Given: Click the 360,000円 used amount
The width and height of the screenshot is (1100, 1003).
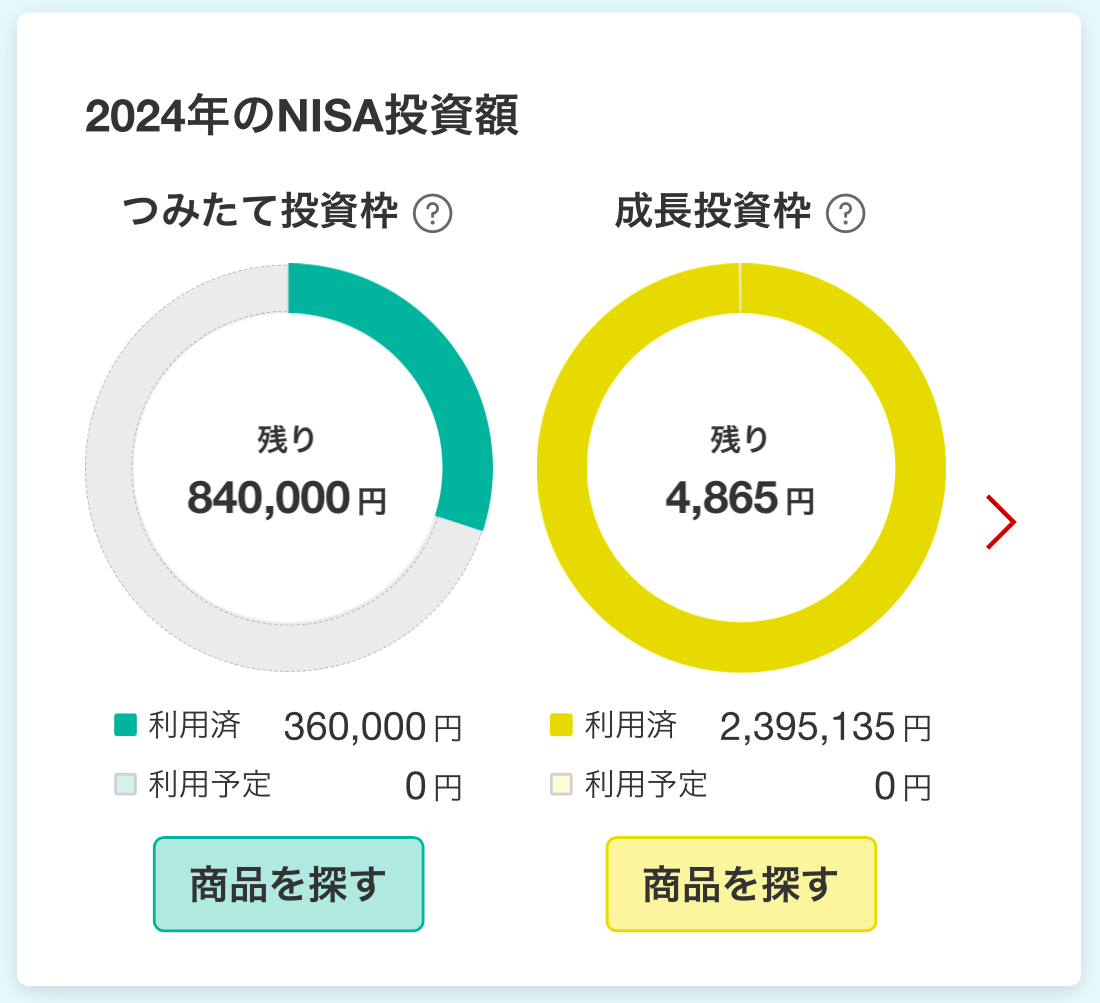Looking at the screenshot, I should click(x=373, y=727).
